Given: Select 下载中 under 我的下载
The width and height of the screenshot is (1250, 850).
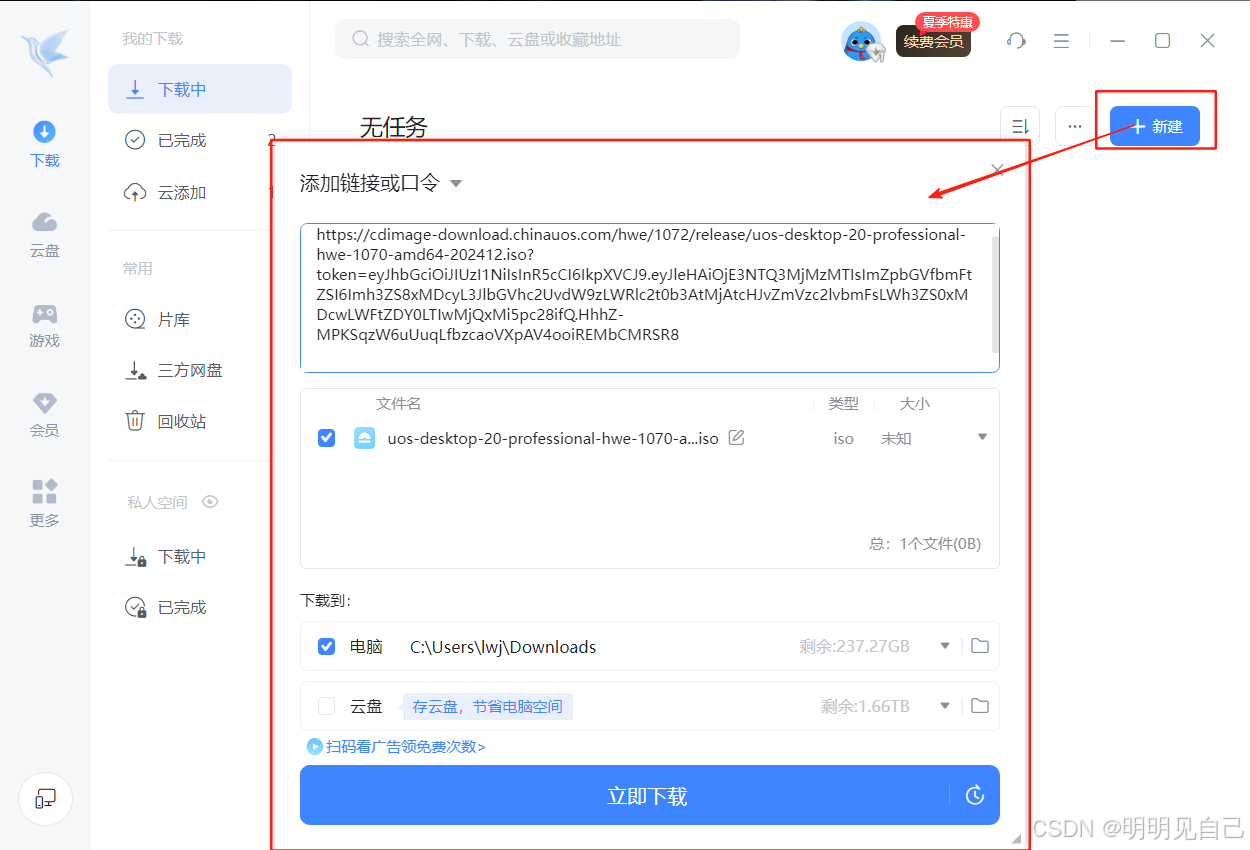Looking at the screenshot, I should coord(200,89).
